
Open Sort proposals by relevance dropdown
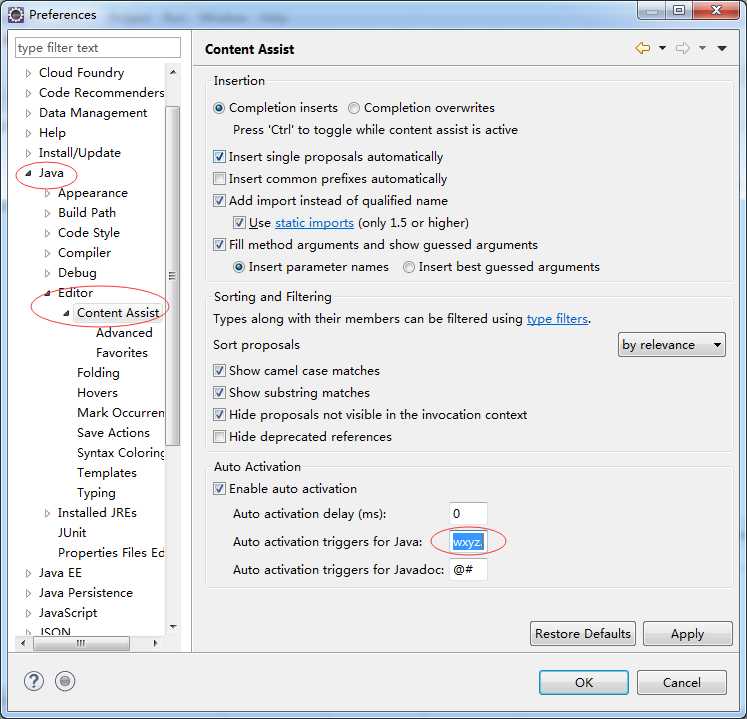point(672,344)
